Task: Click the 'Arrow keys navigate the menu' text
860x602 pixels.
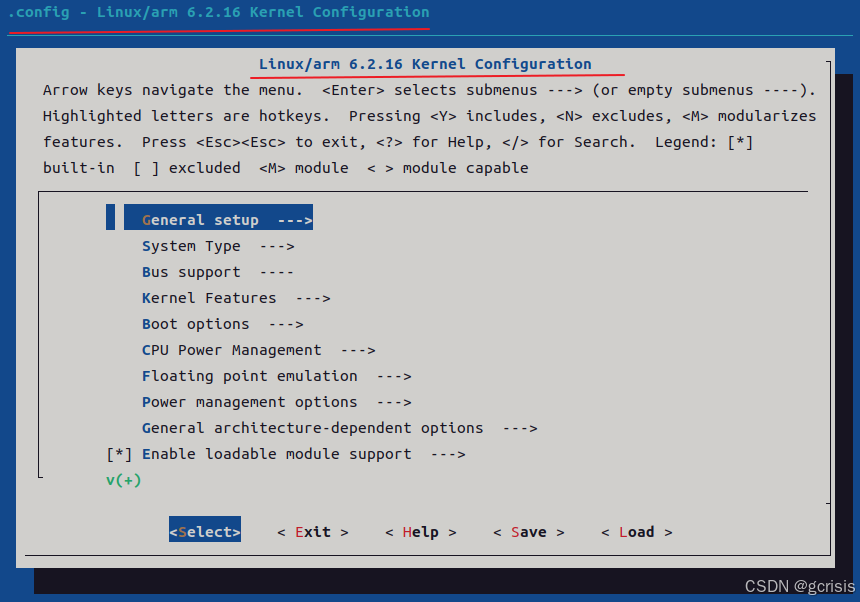Action: pyautogui.click(x=173, y=90)
